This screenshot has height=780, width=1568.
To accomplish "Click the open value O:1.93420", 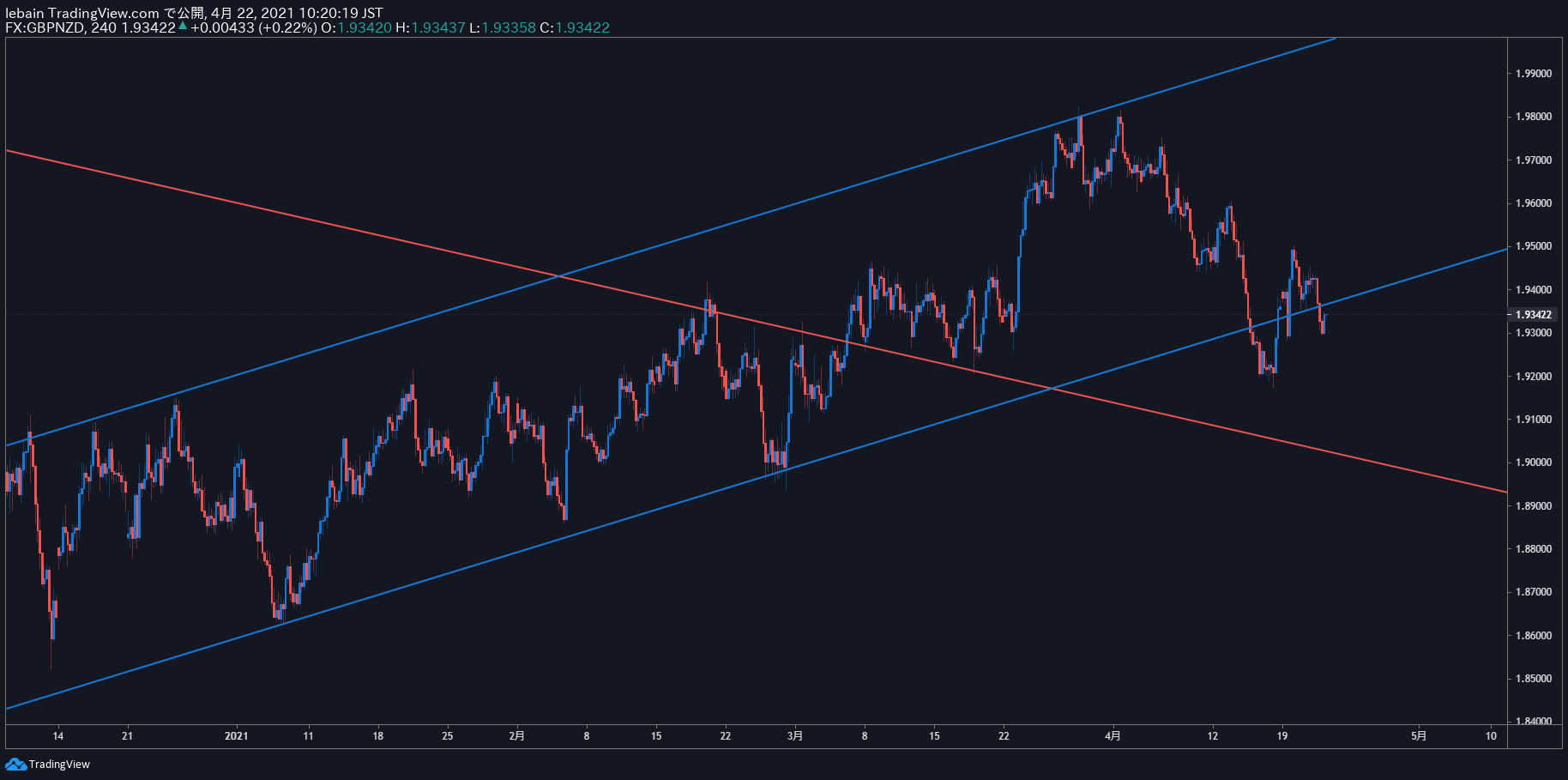I will tap(356, 27).
